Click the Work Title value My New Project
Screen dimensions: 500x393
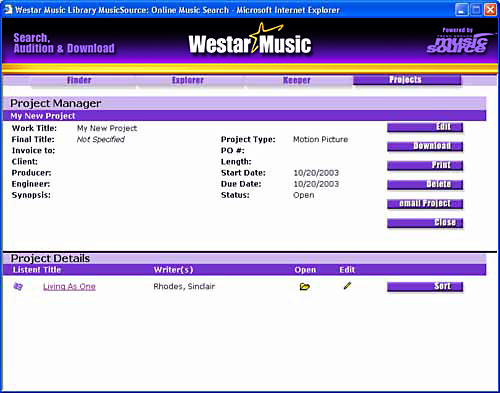tap(107, 128)
